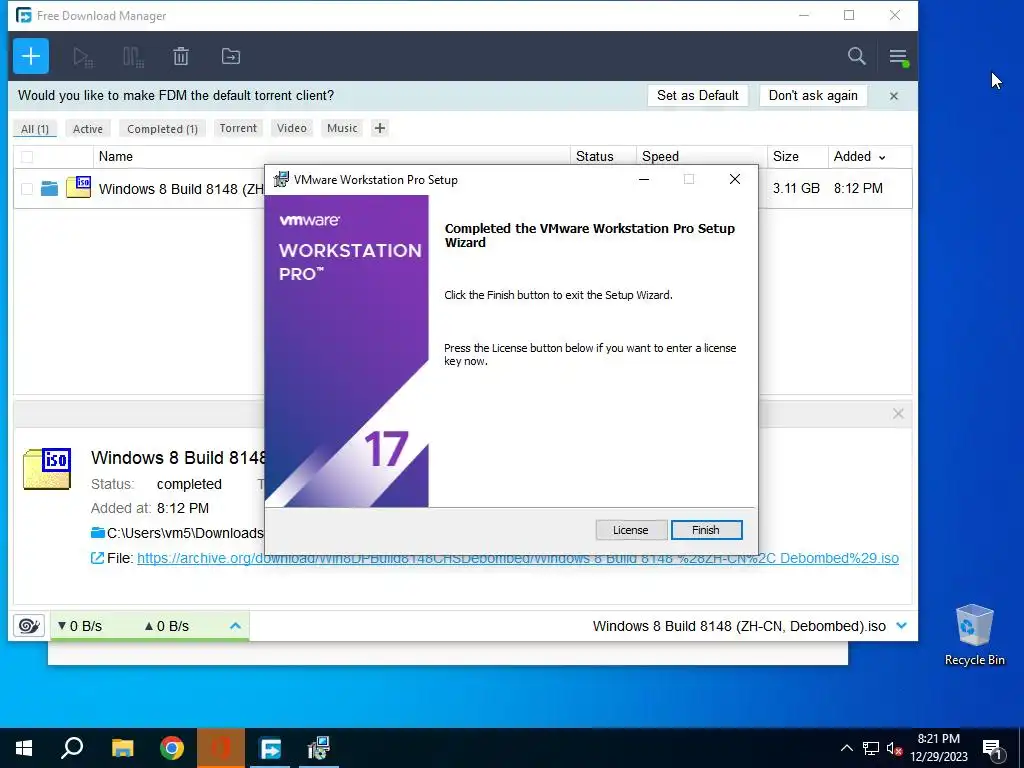Select the Music filter tab
Viewport: 1024px width, 768px height.
tap(342, 128)
